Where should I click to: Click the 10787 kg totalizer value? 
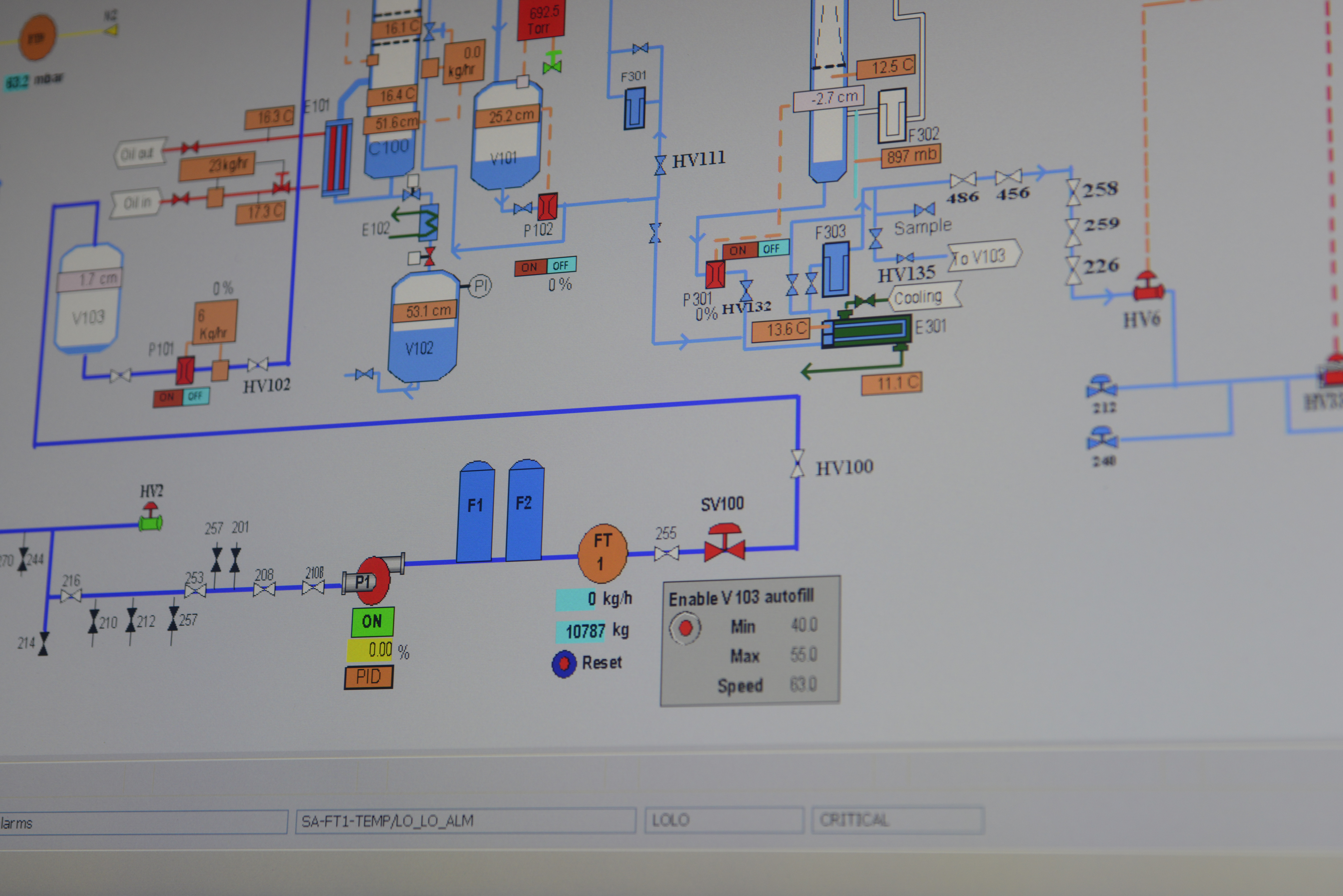[x=581, y=632]
